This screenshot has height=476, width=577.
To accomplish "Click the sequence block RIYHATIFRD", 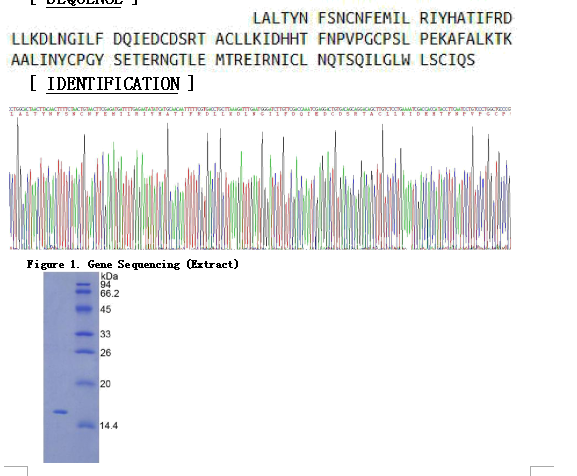I will click(x=466, y=18).
